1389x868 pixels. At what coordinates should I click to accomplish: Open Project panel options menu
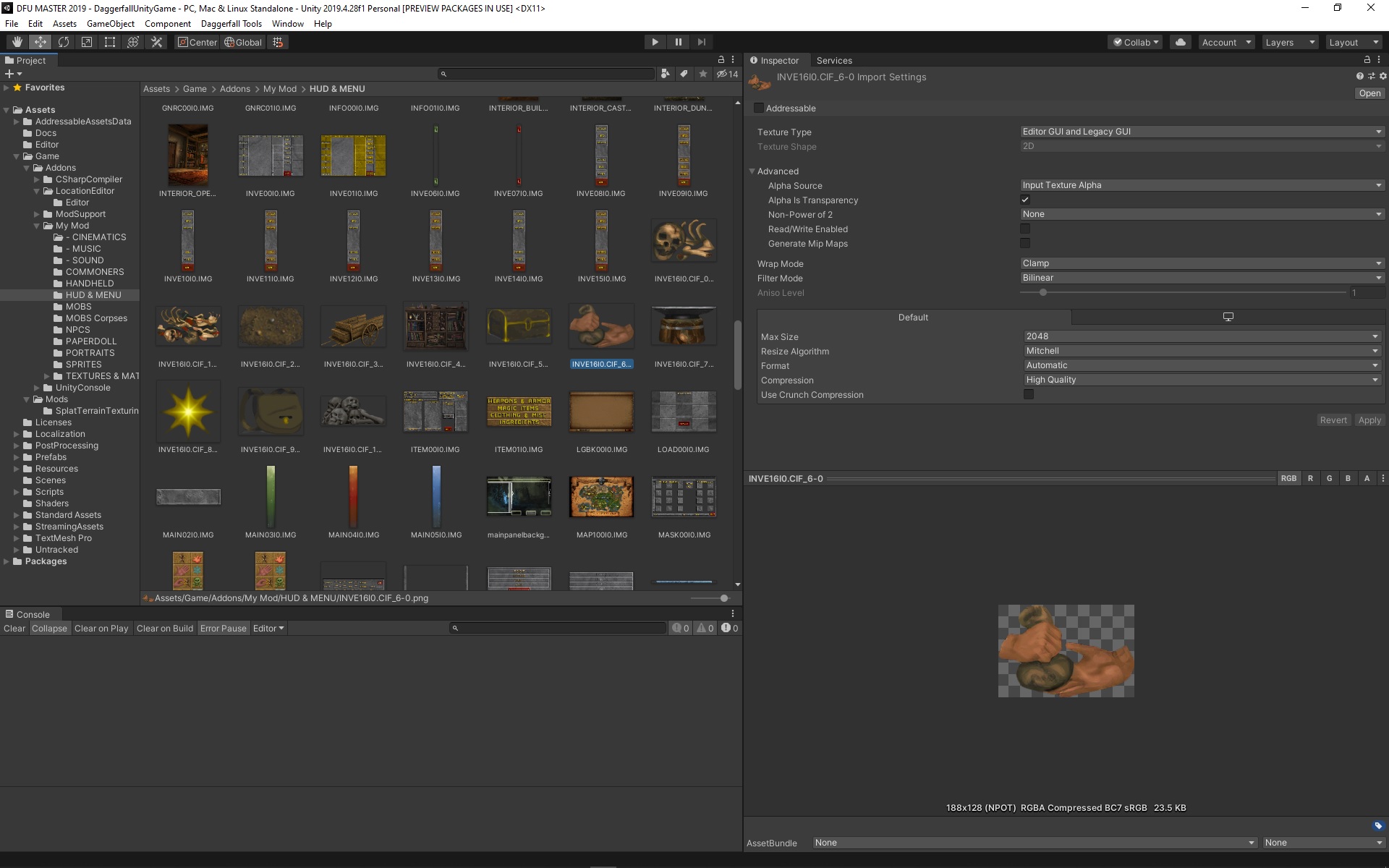pos(733,60)
